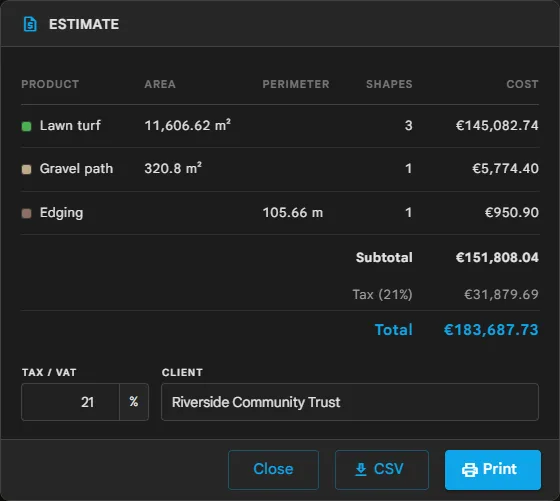Select the Lawn turf product name
Image resolution: width=560 pixels, height=501 pixels.
click(70, 125)
